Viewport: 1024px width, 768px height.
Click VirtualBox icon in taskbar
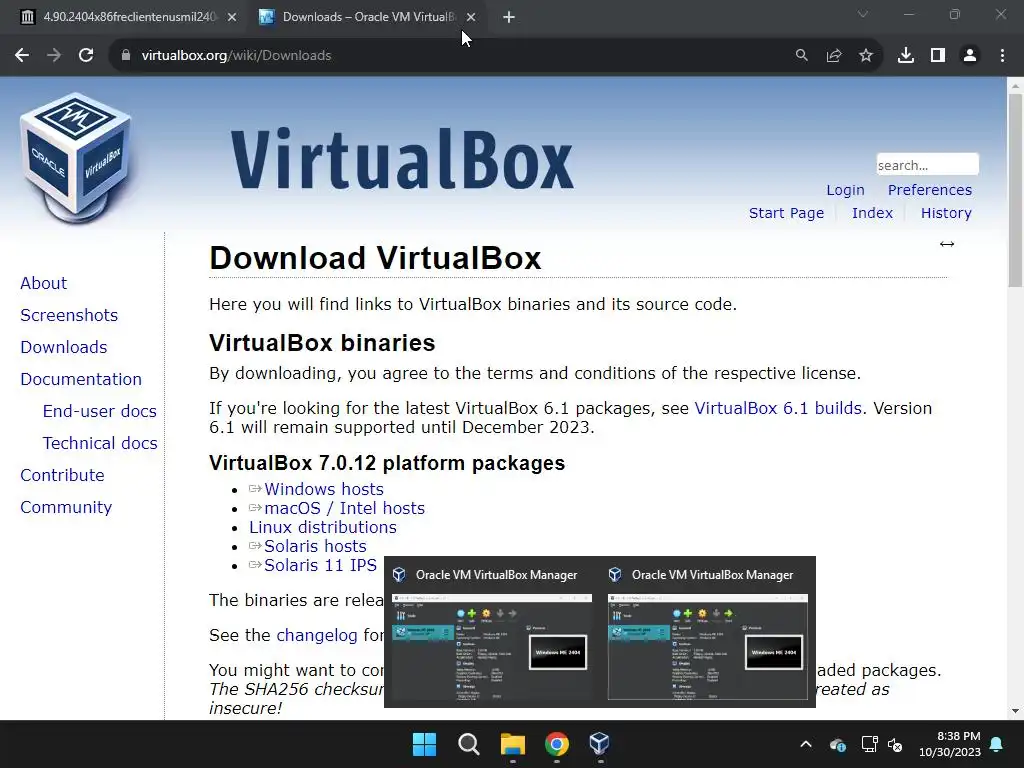coord(600,743)
